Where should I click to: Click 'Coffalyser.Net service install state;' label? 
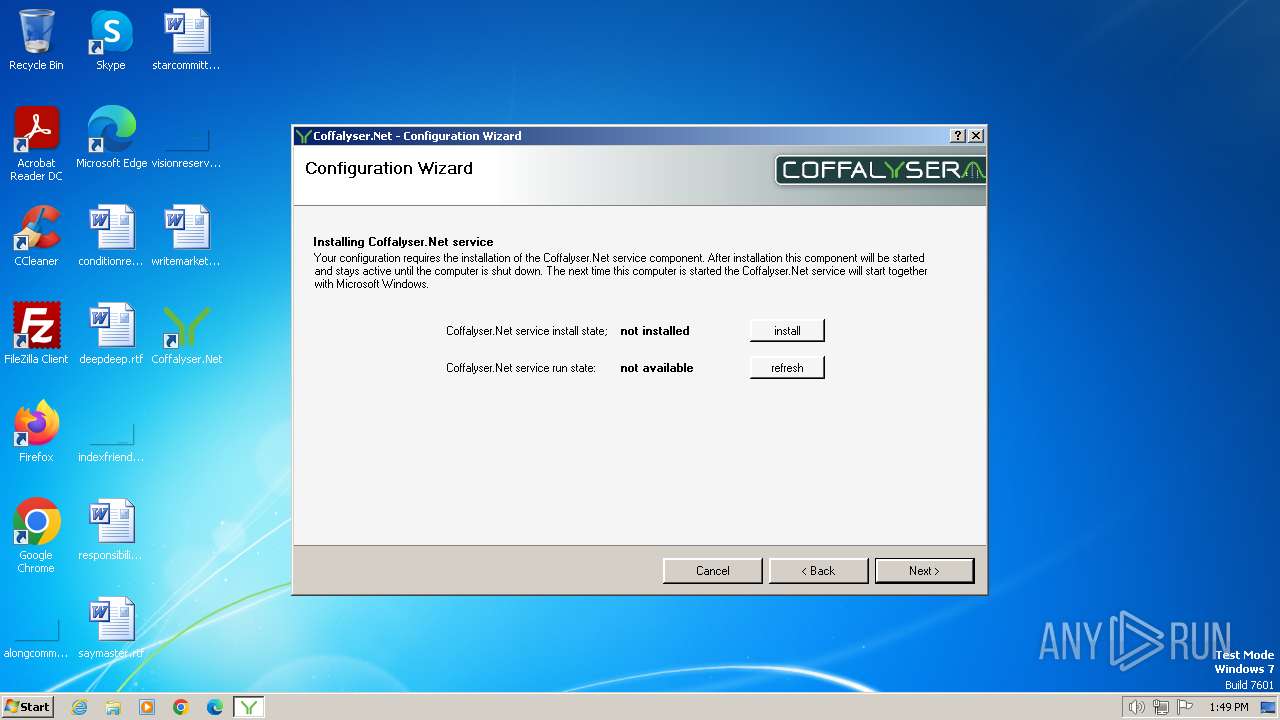pyautogui.click(x=527, y=331)
